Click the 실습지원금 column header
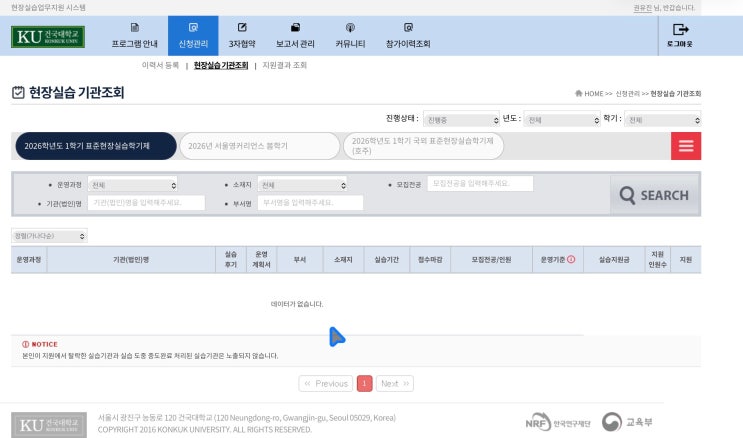 click(614, 260)
